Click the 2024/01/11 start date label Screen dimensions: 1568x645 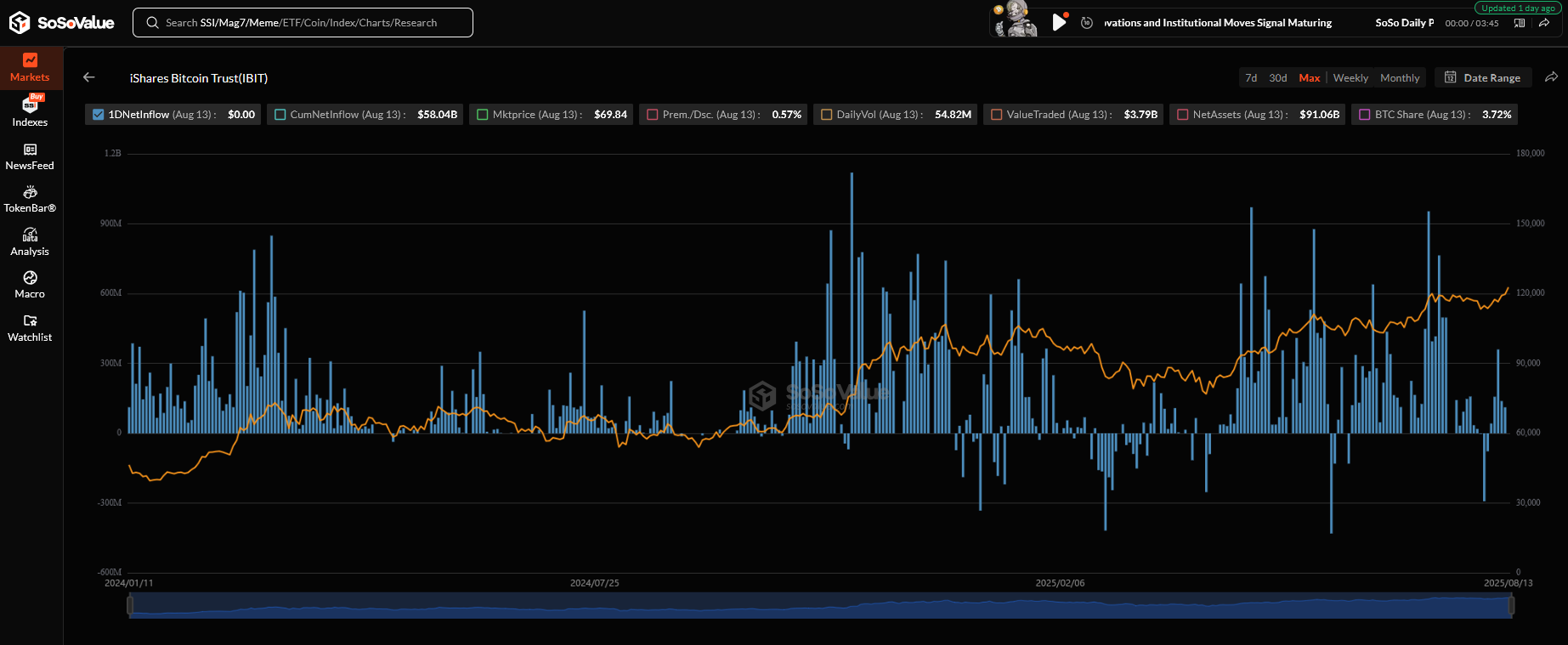click(129, 583)
